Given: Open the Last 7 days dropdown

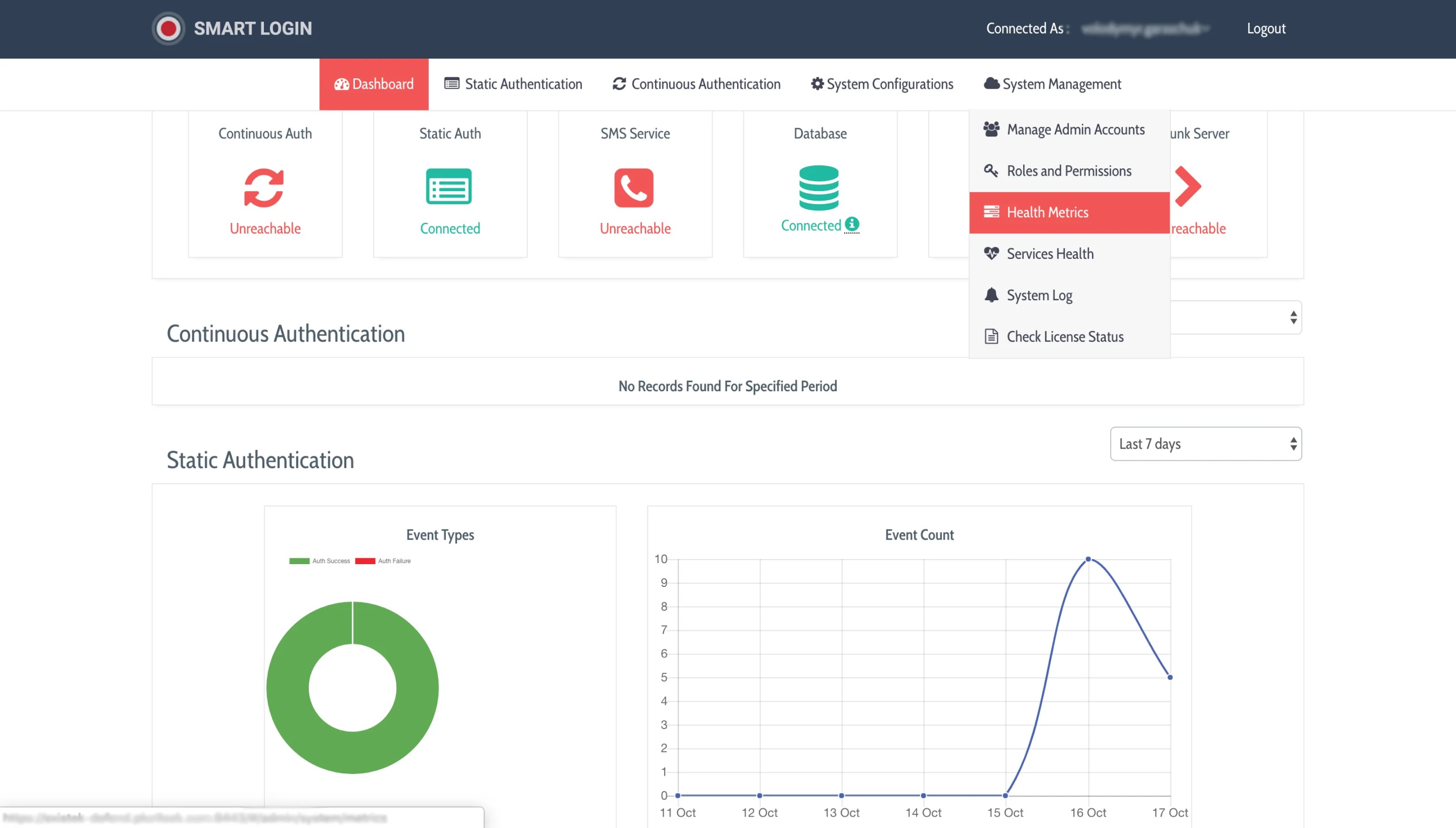Looking at the screenshot, I should (1205, 444).
